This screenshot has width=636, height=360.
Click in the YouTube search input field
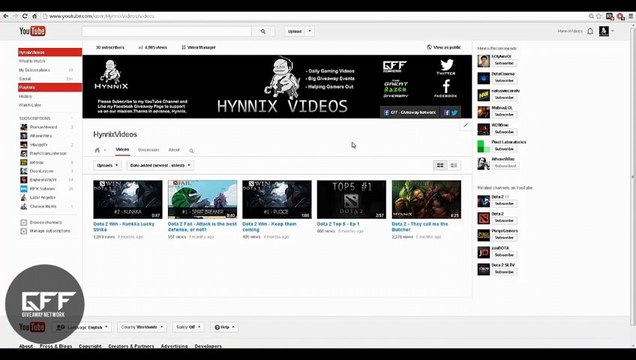click(167, 31)
